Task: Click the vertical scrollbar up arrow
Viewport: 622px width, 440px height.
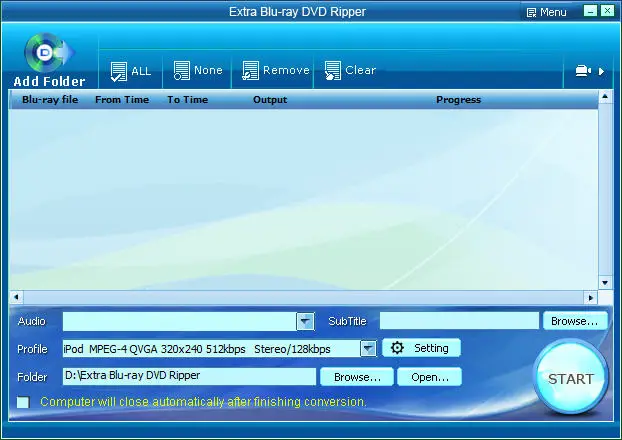Action: (x=605, y=96)
